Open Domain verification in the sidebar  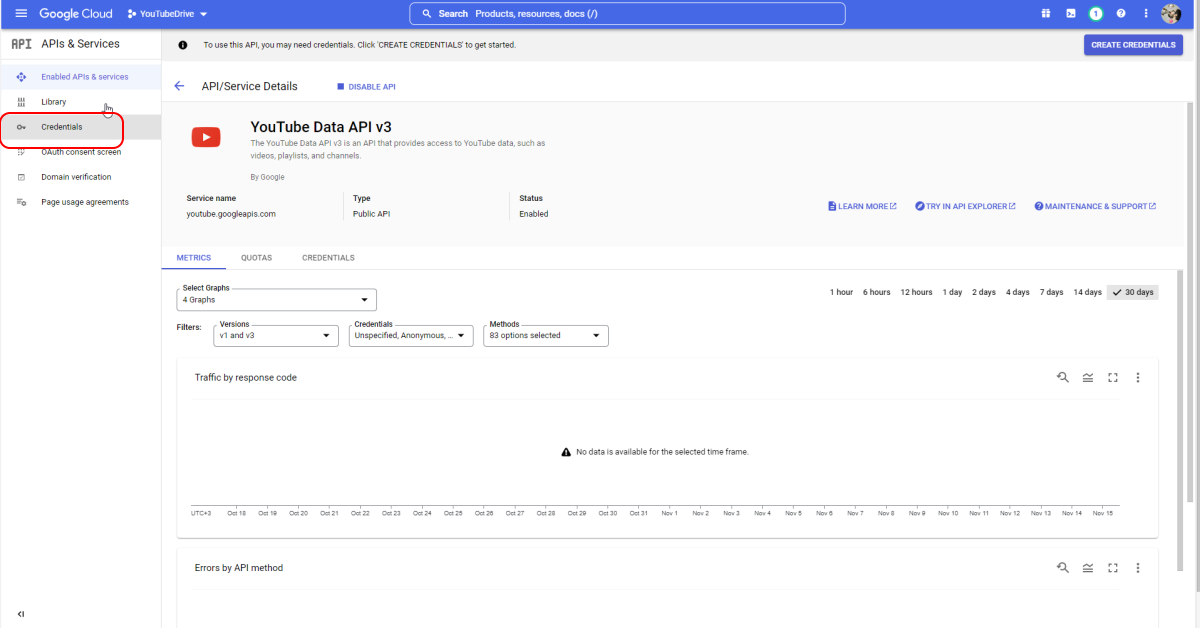pyautogui.click(x=80, y=177)
